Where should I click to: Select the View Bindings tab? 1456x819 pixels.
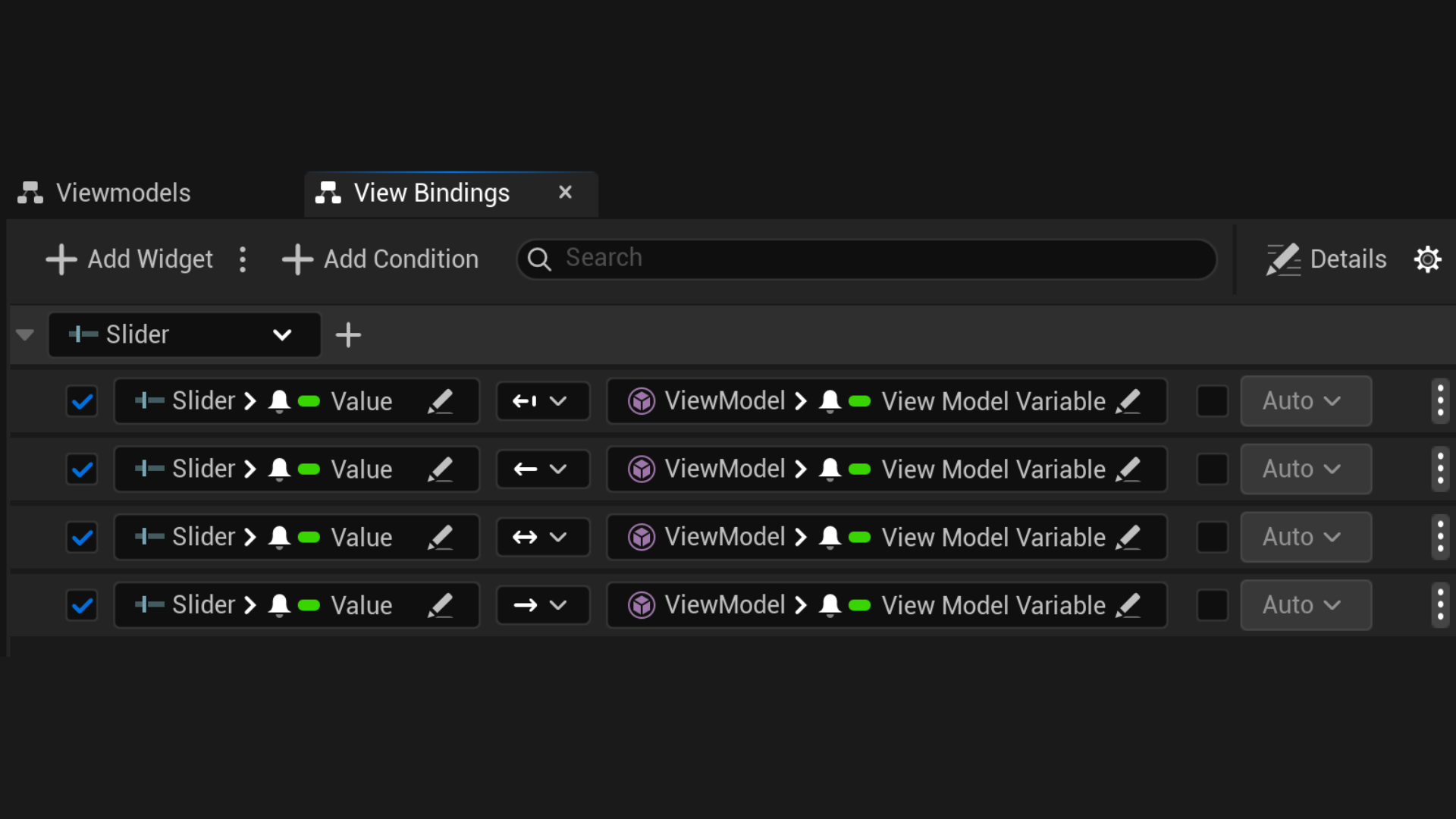coord(431,193)
